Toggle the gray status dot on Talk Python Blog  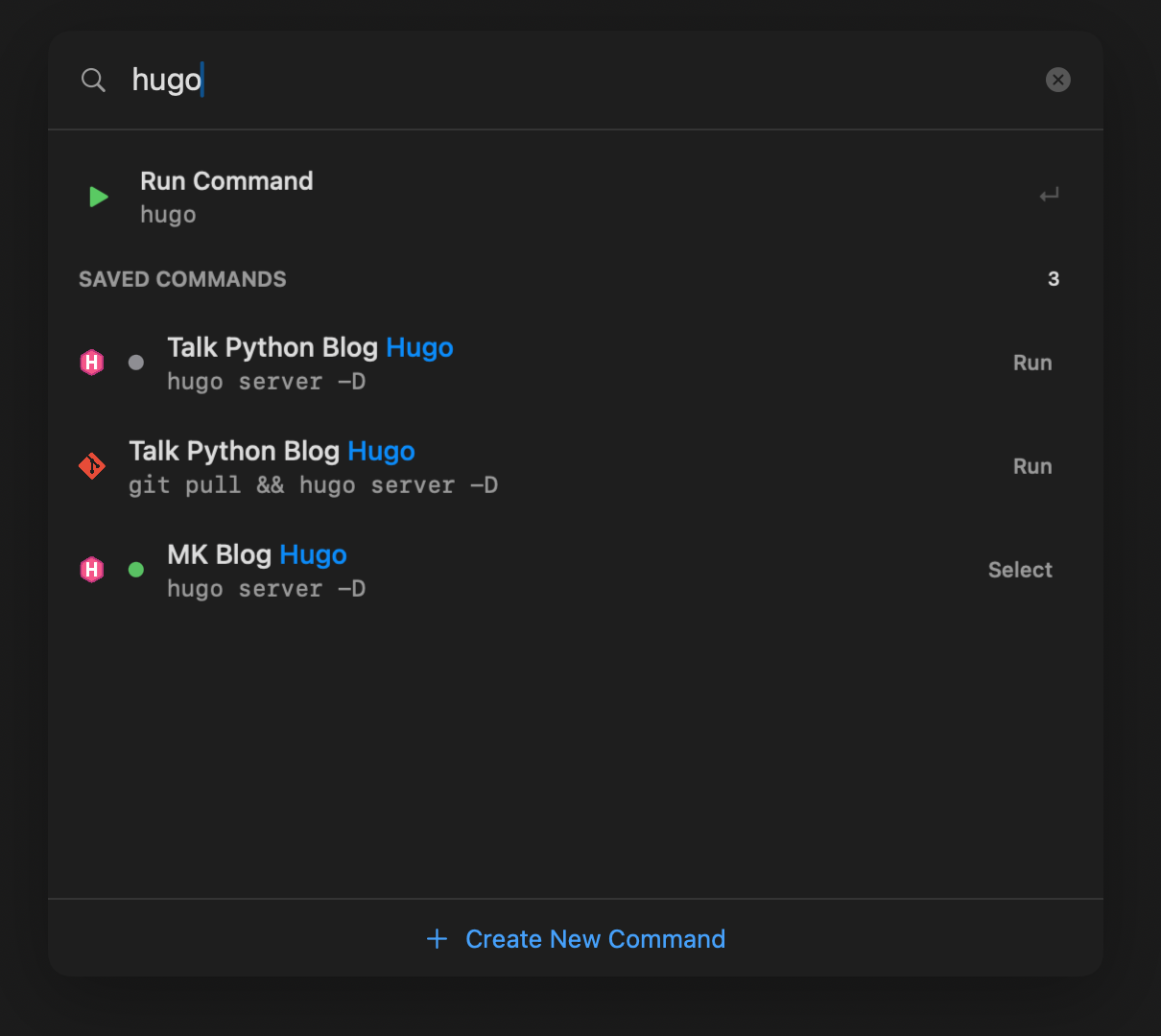tap(135, 362)
